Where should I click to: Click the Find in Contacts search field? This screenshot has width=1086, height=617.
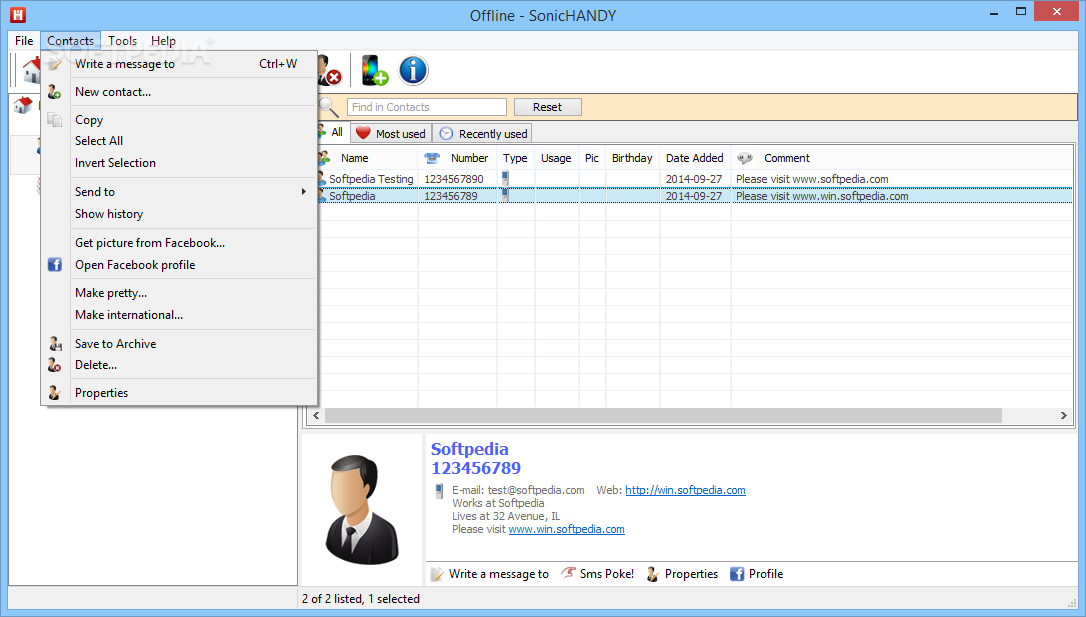coord(427,107)
